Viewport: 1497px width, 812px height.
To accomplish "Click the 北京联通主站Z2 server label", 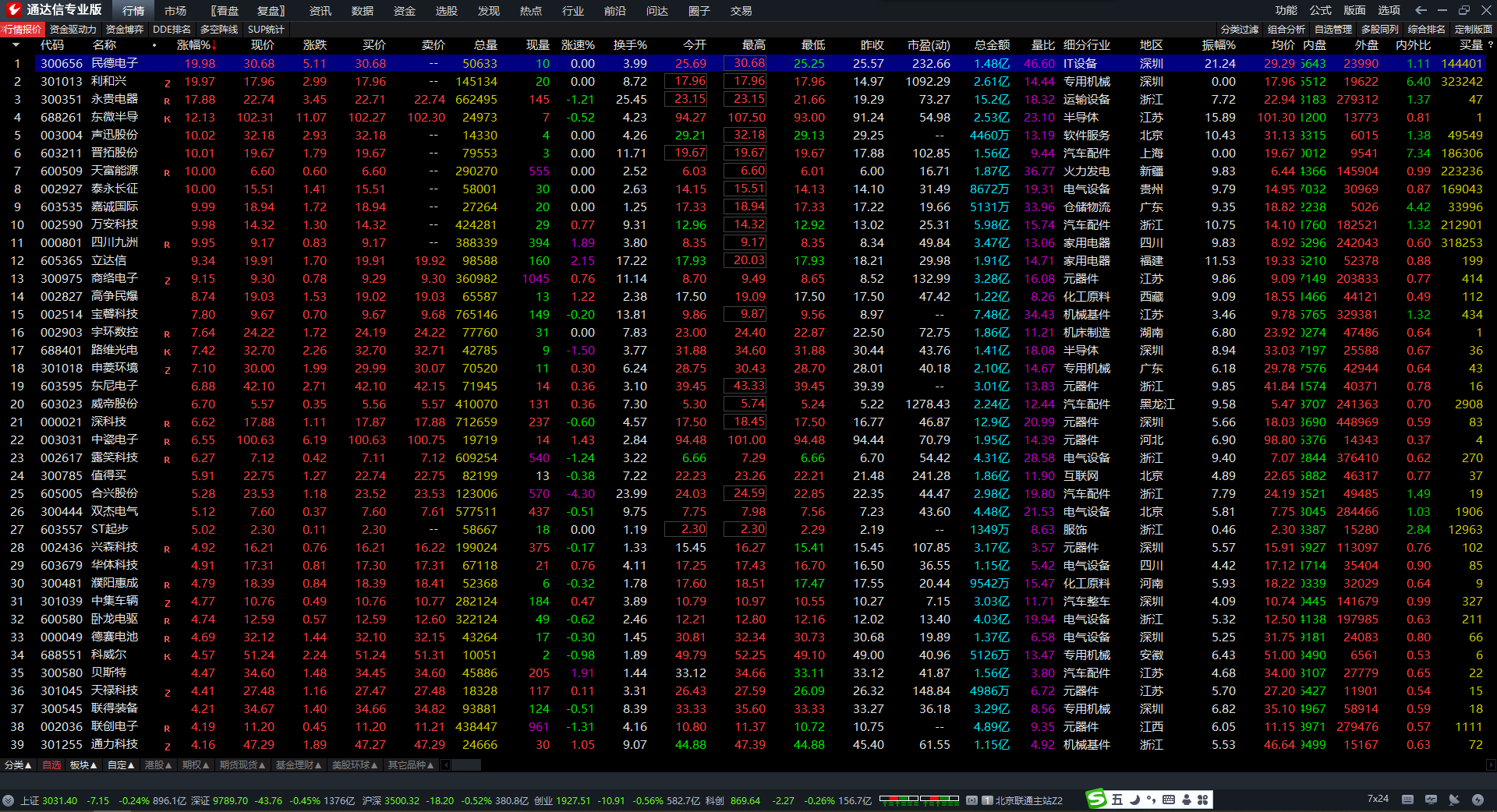I will 1029,800.
